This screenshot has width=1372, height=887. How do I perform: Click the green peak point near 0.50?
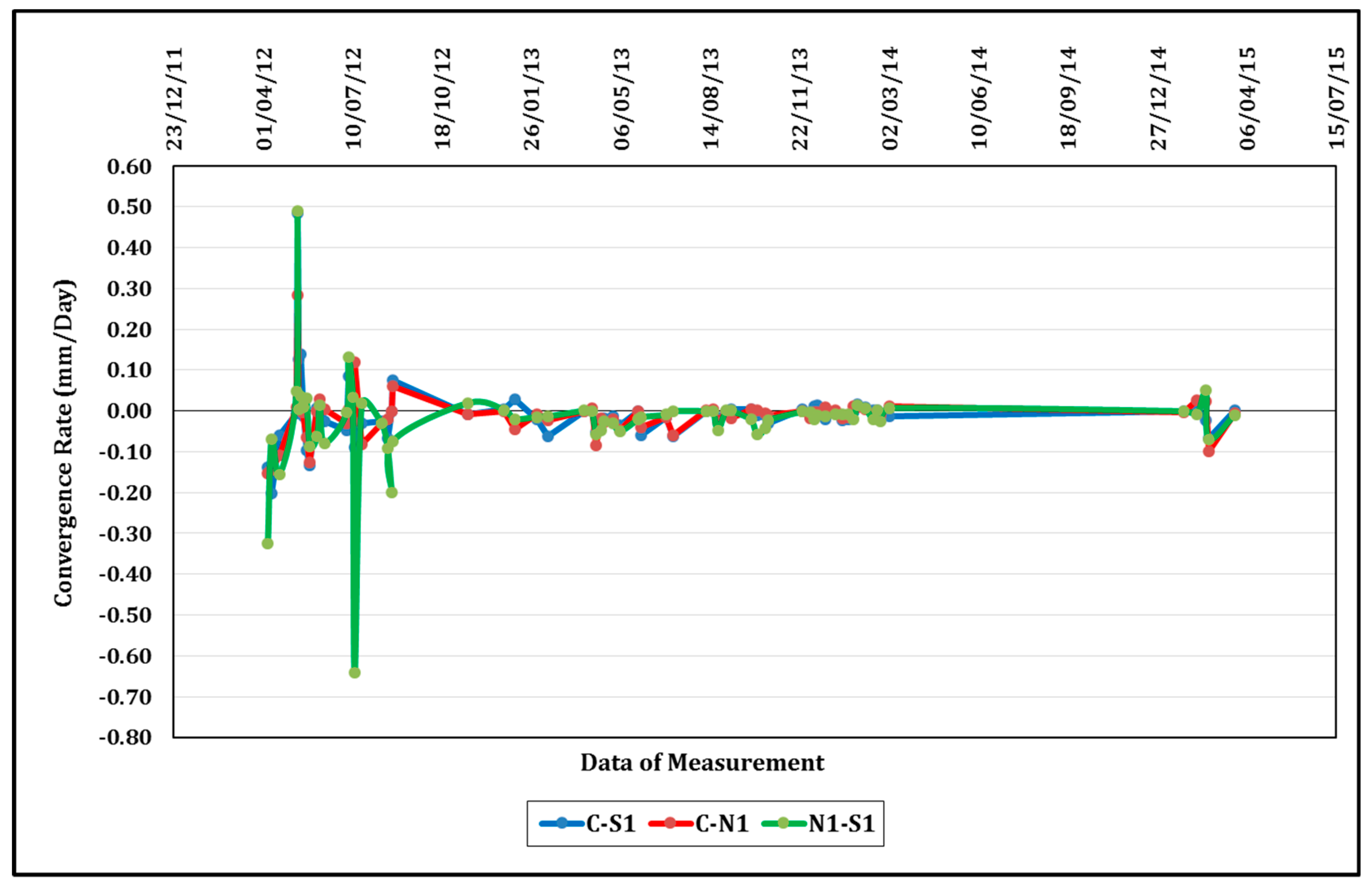pyautogui.click(x=297, y=211)
